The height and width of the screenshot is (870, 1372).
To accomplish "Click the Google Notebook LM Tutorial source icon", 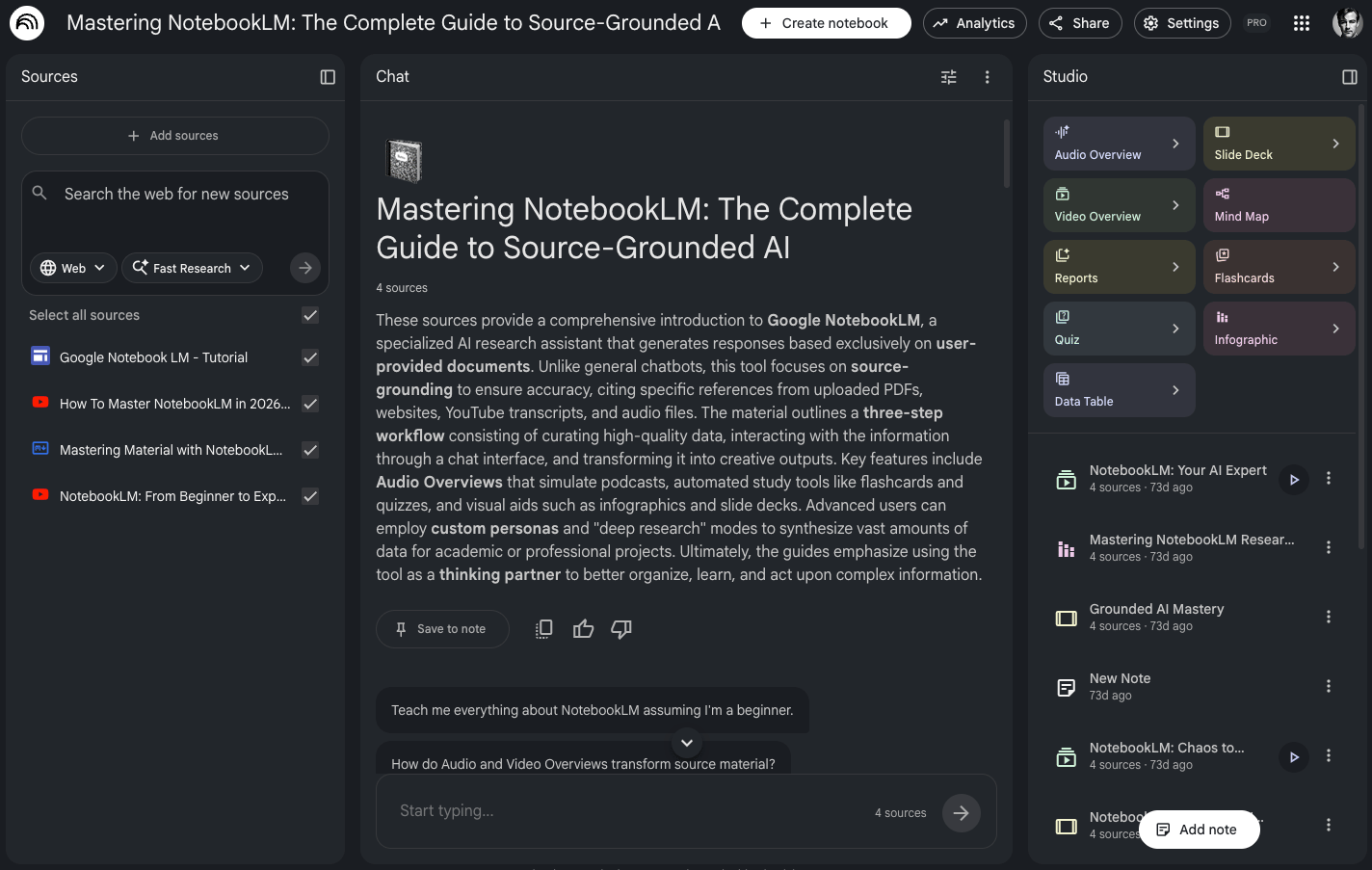I will pos(40,356).
